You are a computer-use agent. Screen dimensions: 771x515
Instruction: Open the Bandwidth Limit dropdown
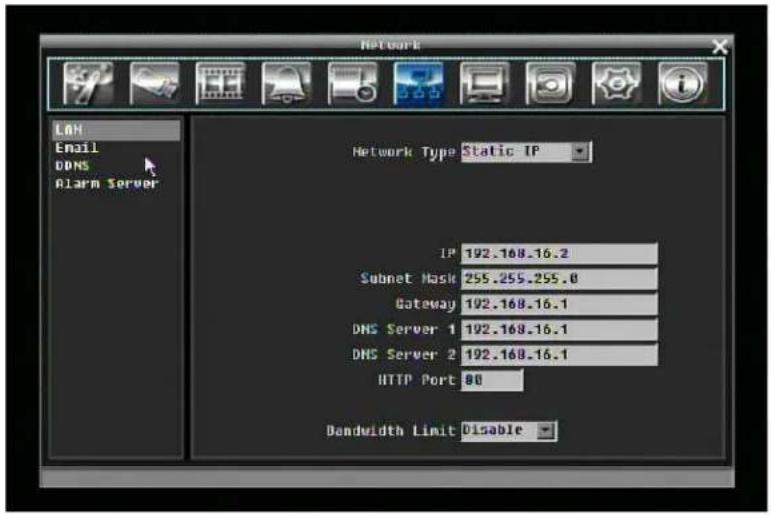point(509,431)
